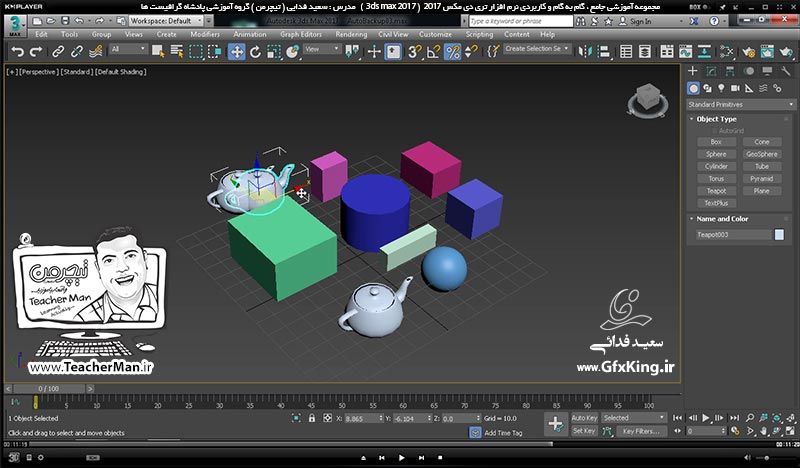Click the Select and Place tool

point(292,52)
